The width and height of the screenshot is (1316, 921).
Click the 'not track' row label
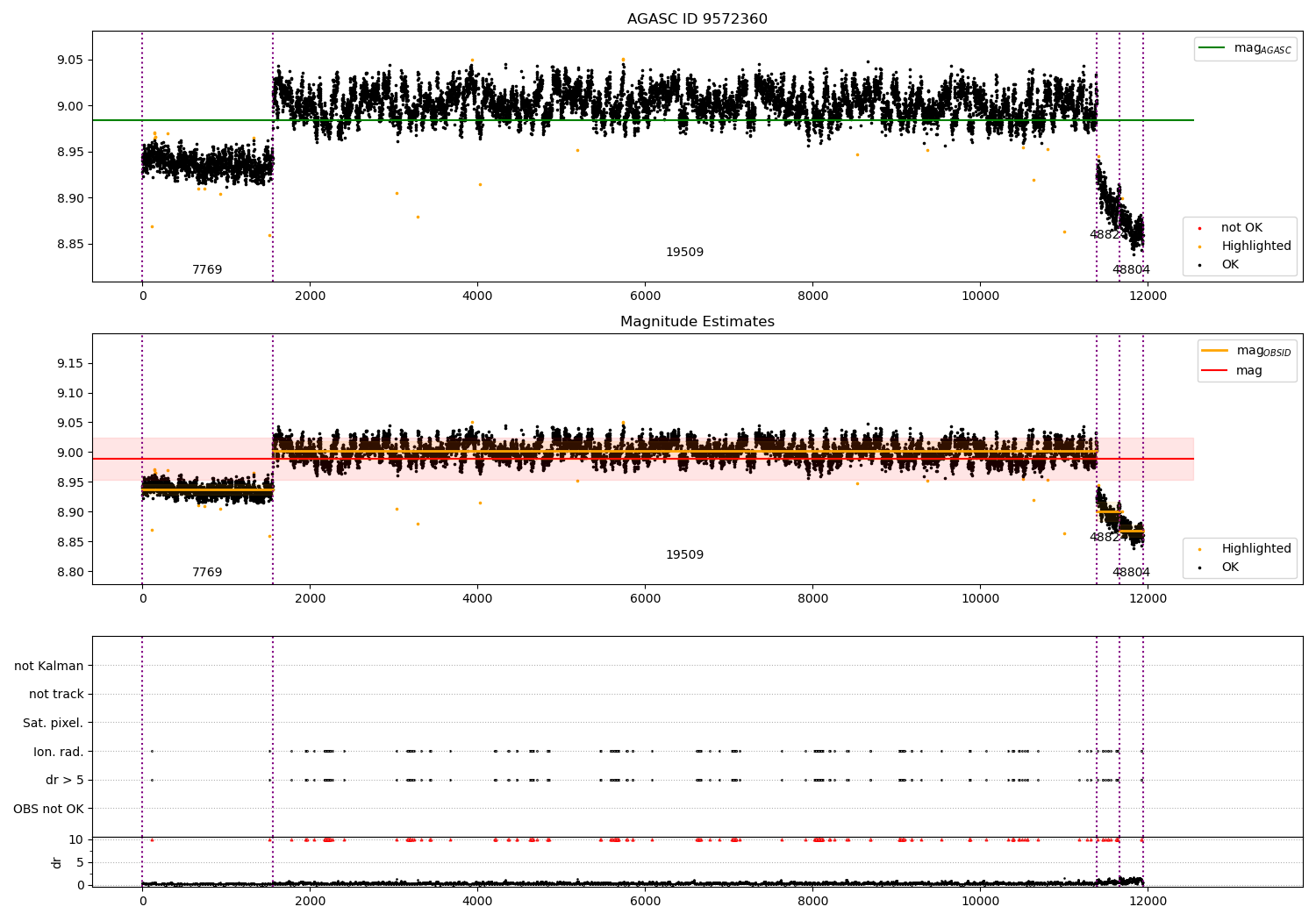point(56,695)
